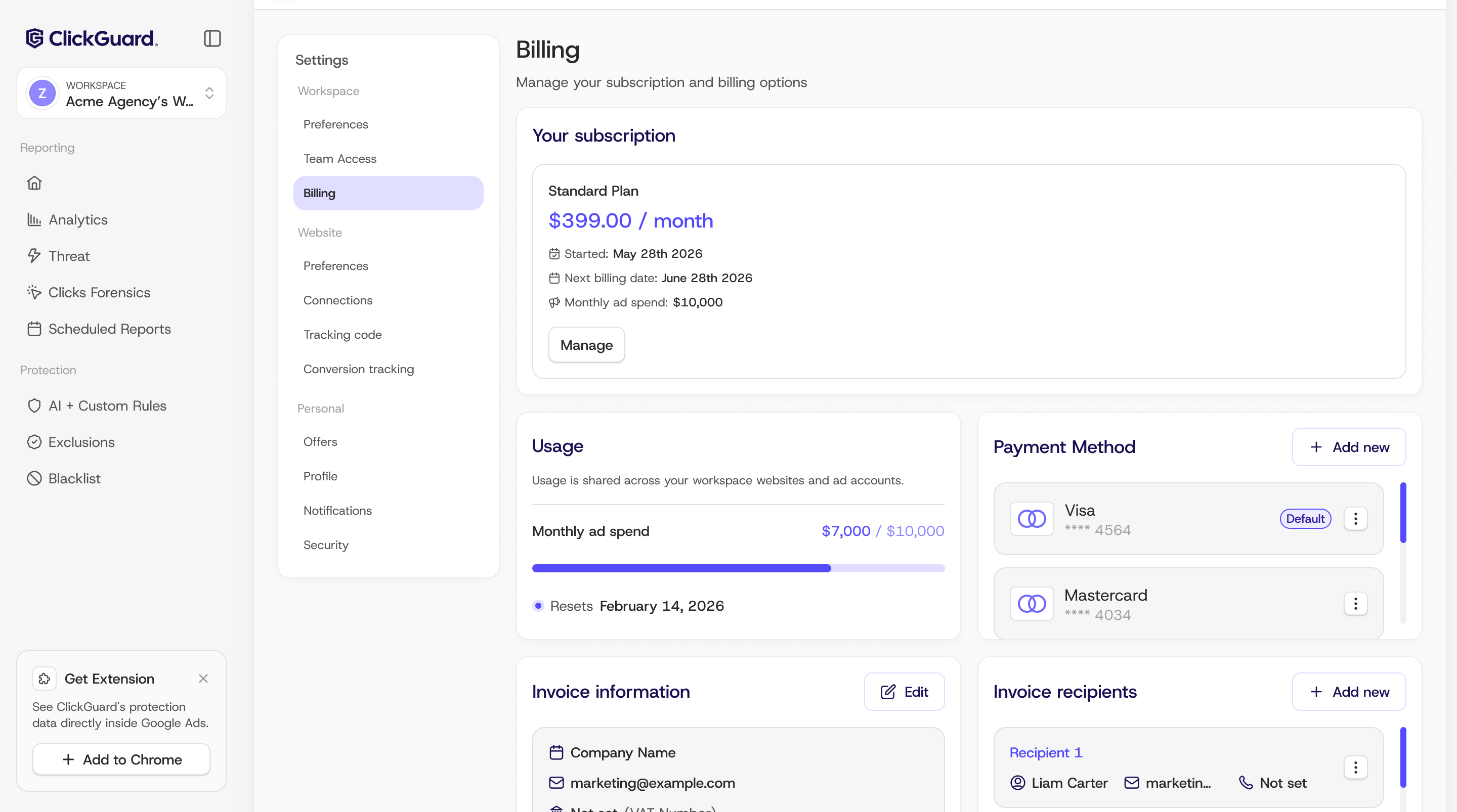
Task: Click the puzzle extension icon
Action: pyautogui.click(x=45, y=679)
